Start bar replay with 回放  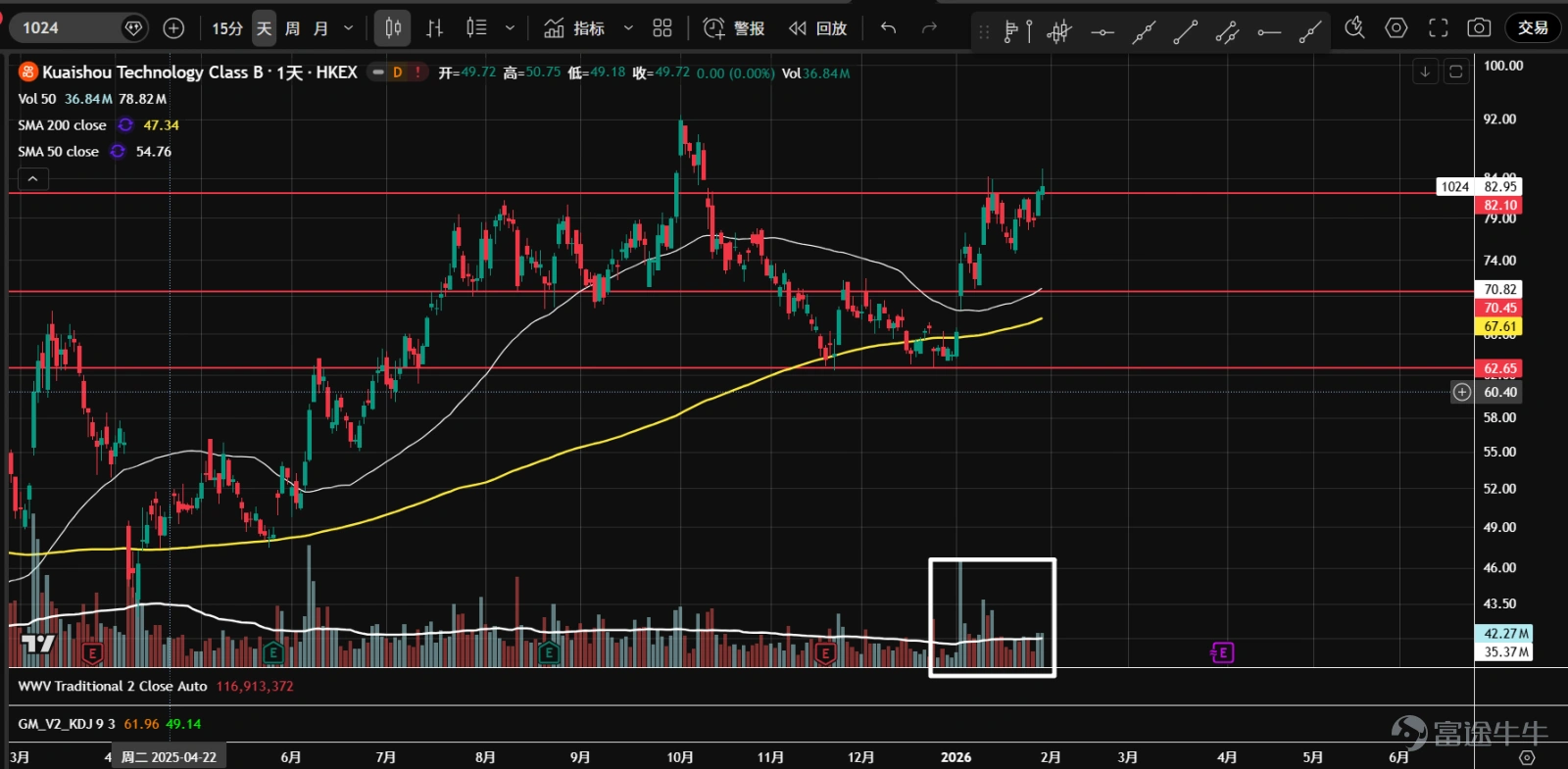[x=818, y=27]
